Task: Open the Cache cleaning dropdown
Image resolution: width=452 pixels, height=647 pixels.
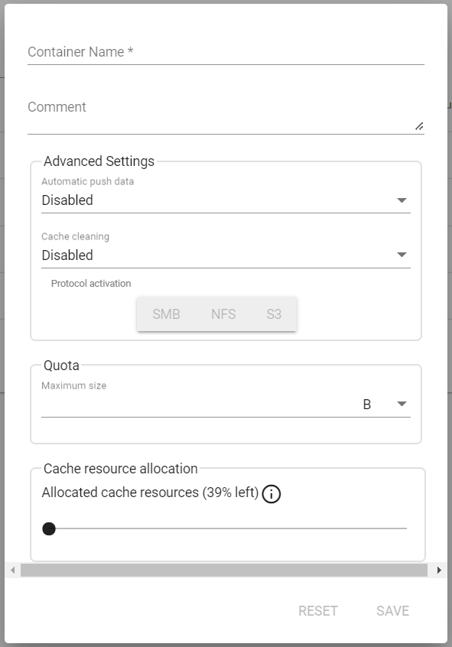Action: point(226,255)
